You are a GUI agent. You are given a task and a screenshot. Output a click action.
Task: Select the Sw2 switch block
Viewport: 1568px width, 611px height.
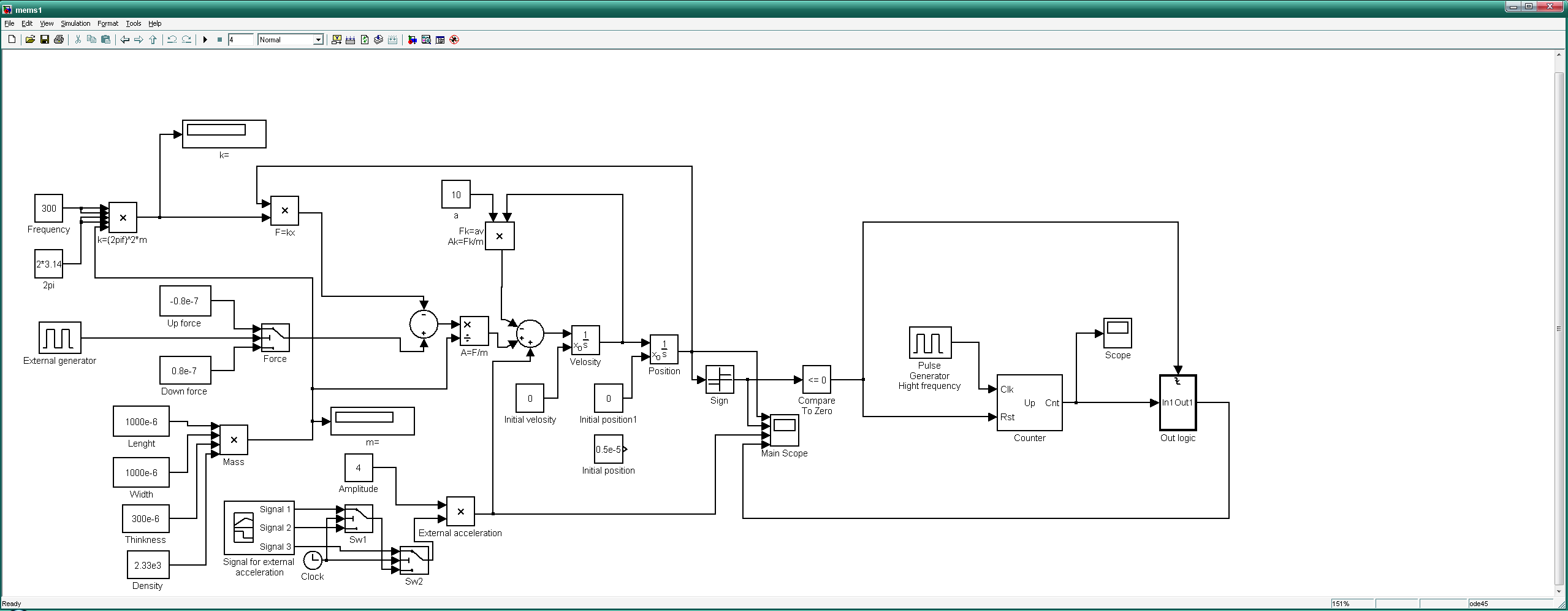(x=414, y=560)
